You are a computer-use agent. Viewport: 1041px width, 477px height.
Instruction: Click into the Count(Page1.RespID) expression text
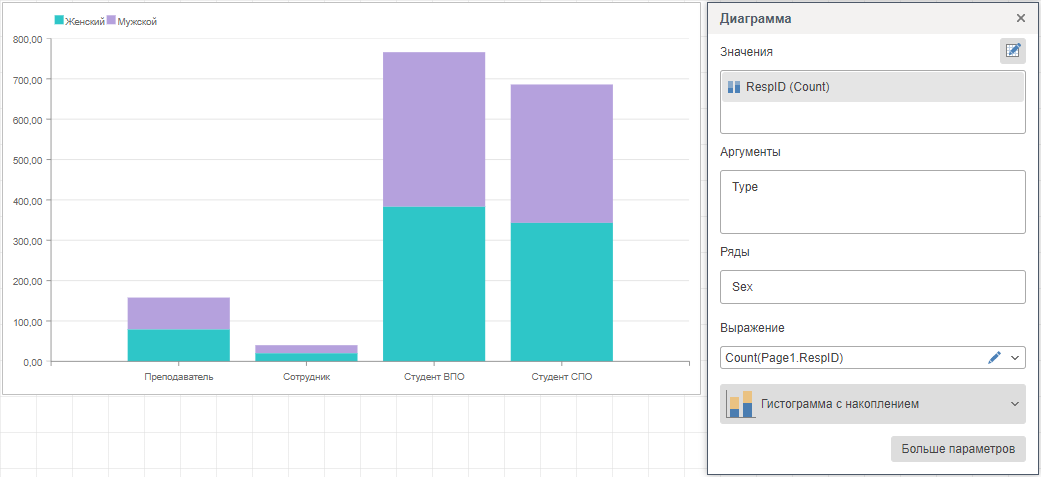coord(790,357)
